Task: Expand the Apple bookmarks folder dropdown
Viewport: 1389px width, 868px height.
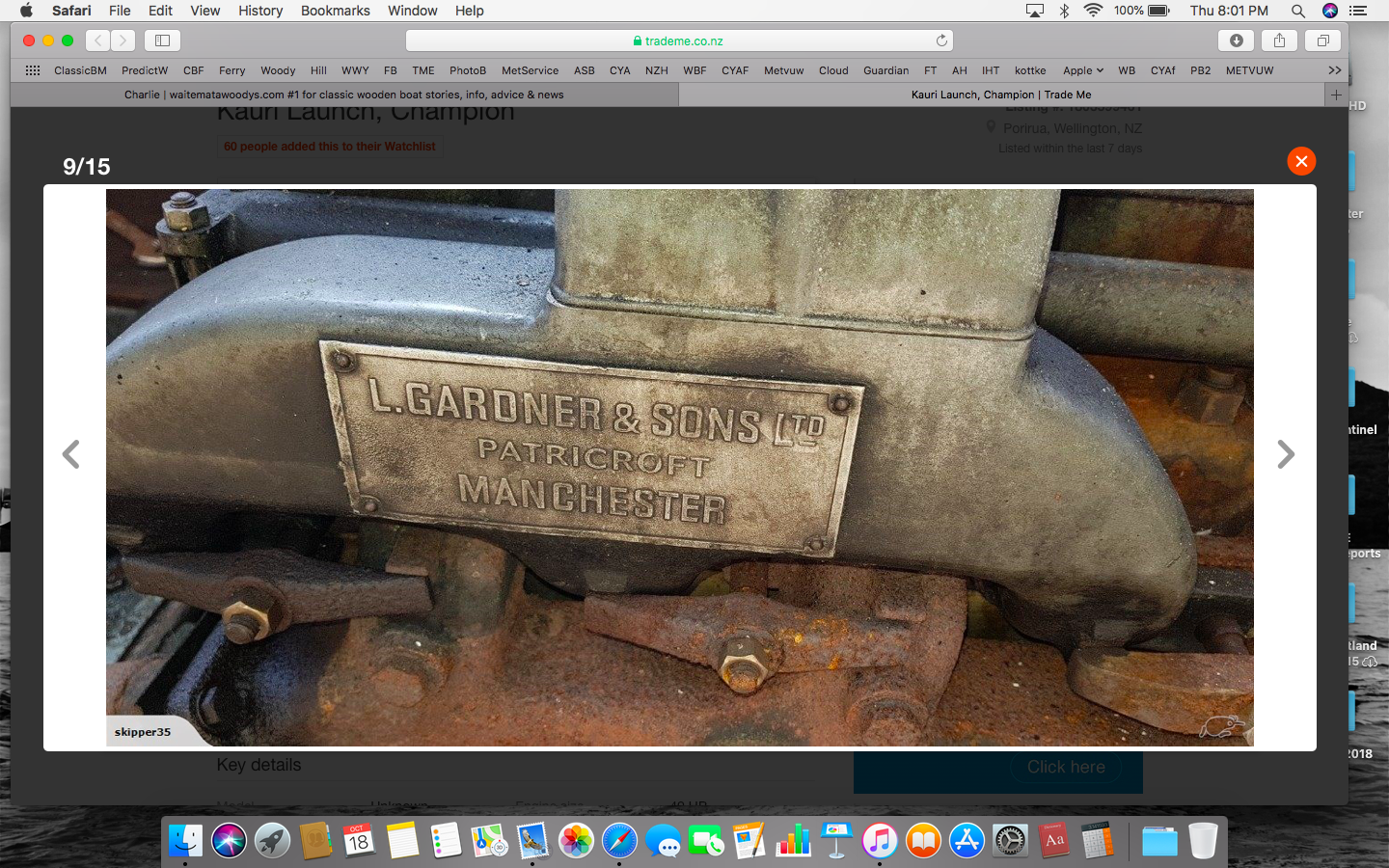Action: click(x=1082, y=70)
